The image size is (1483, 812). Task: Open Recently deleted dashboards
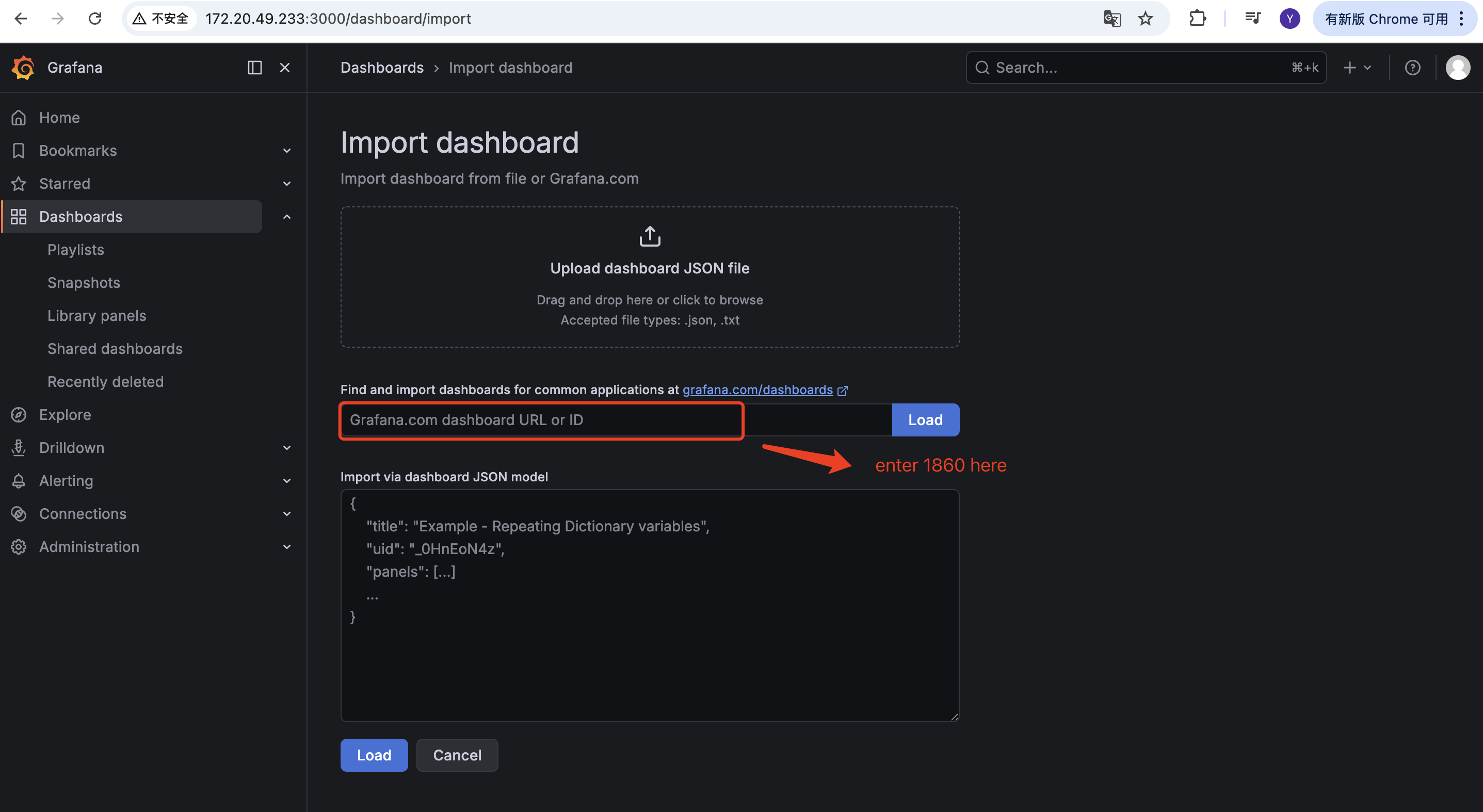(105, 382)
